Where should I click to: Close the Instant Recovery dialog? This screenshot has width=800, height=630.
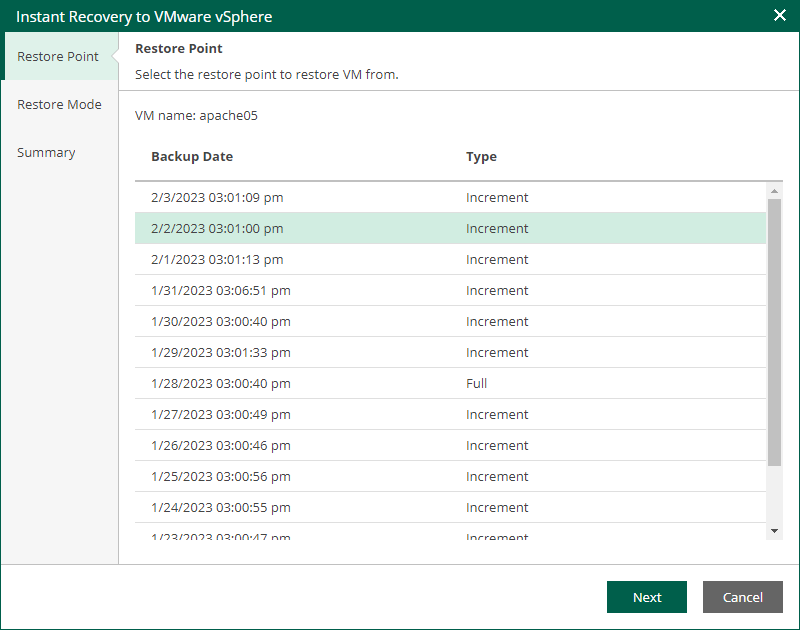point(780,16)
